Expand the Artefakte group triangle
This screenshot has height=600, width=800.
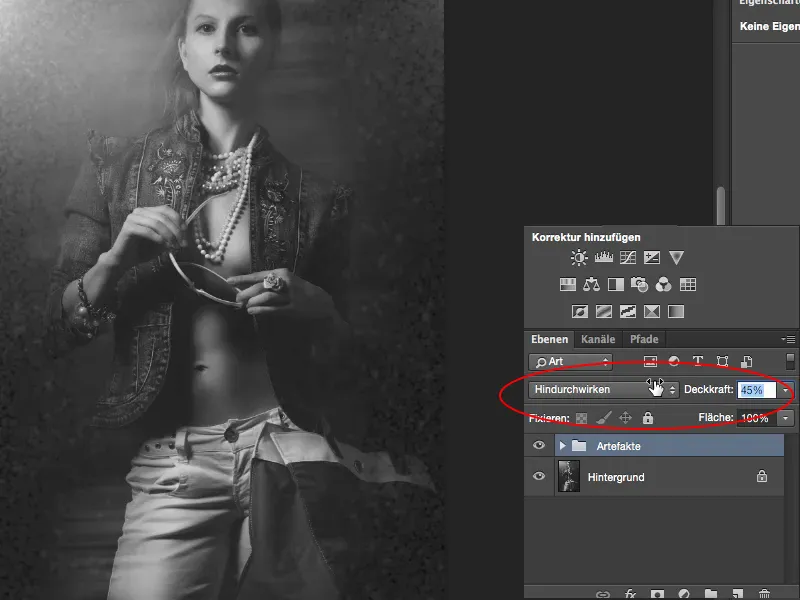[562, 445]
